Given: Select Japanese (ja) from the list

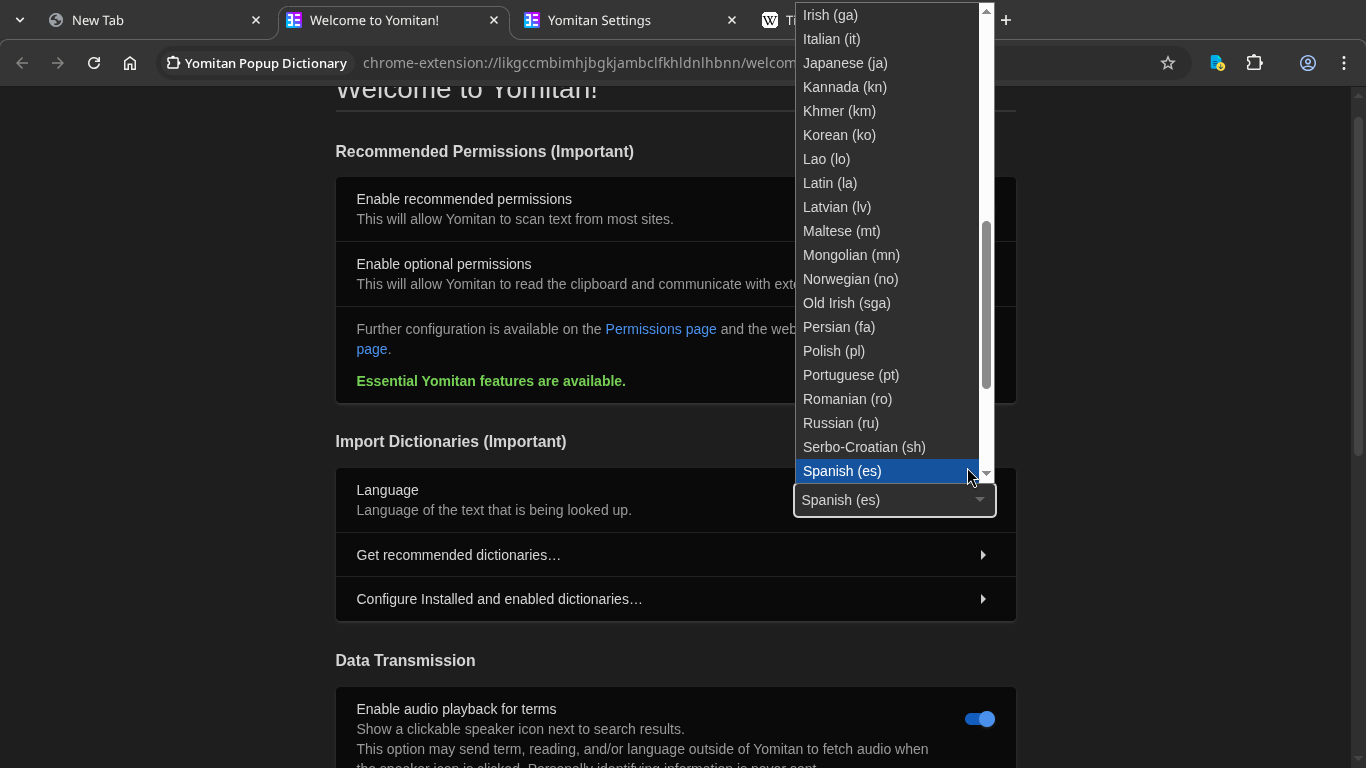Looking at the screenshot, I should tap(845, 63).
